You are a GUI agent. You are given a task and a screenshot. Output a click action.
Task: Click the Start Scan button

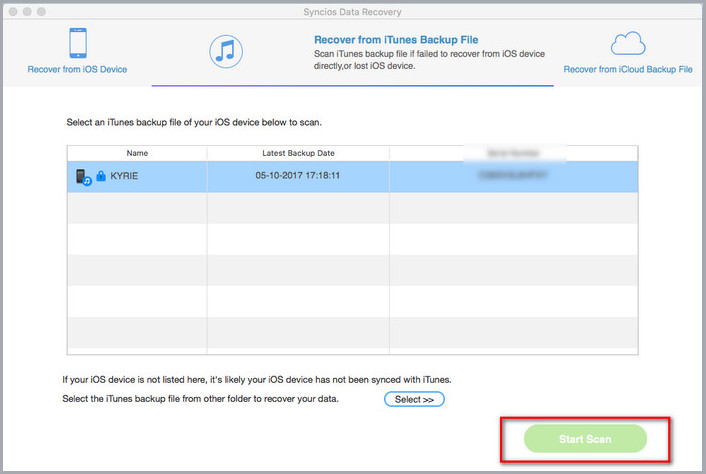[585, 439]
